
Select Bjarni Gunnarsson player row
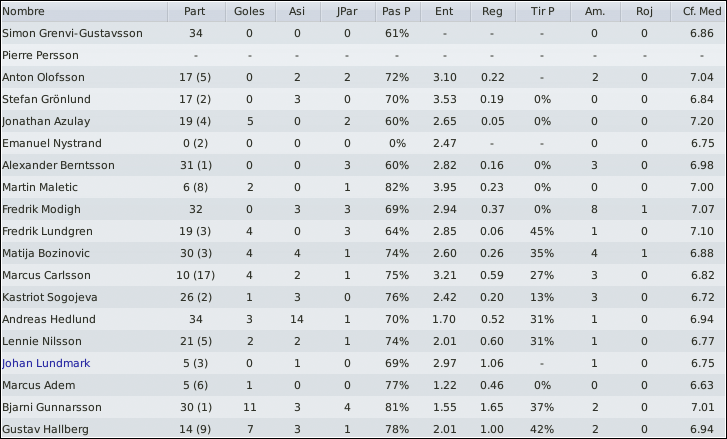[364, 407]
